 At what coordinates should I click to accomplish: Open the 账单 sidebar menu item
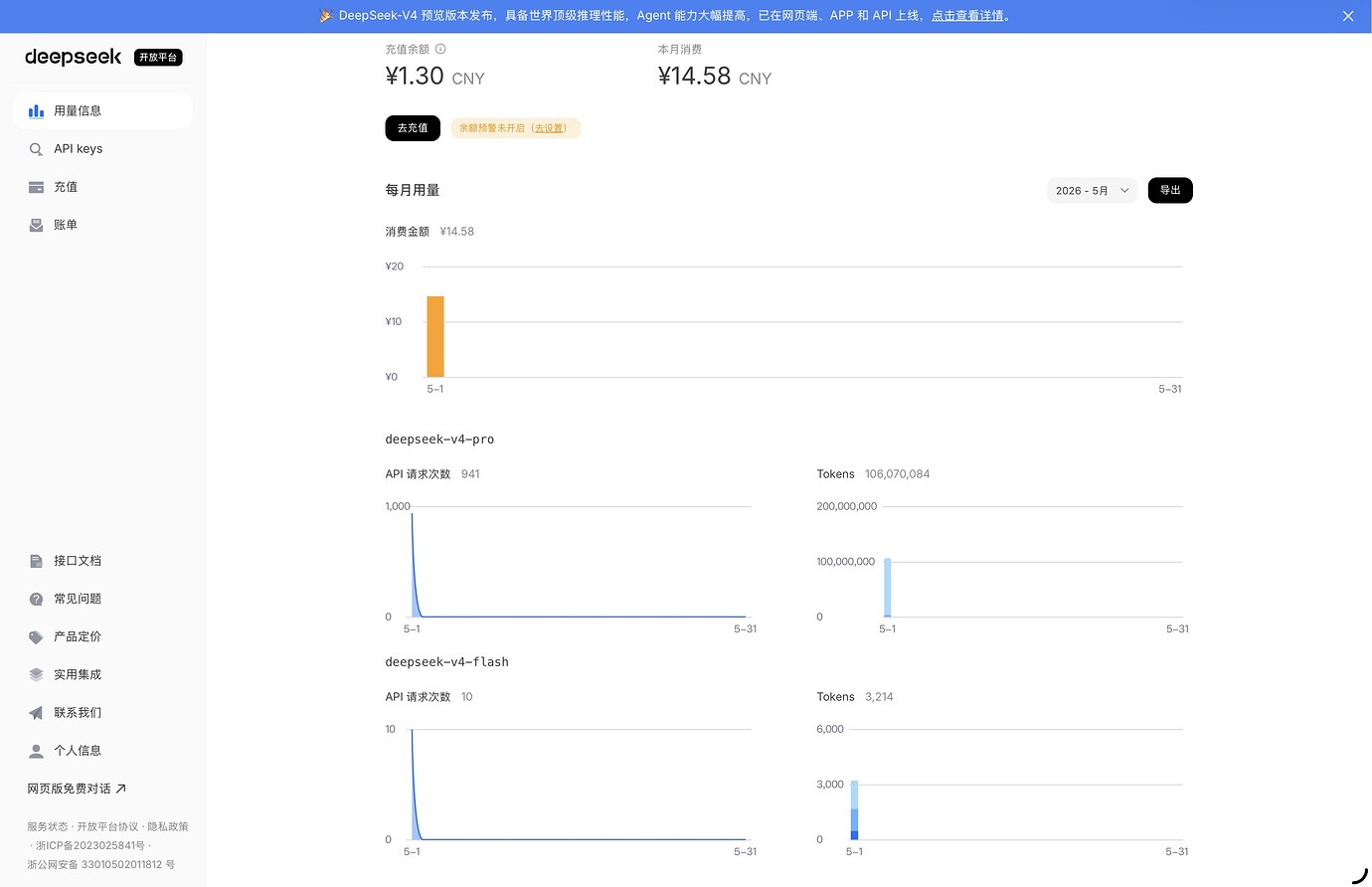102,225
